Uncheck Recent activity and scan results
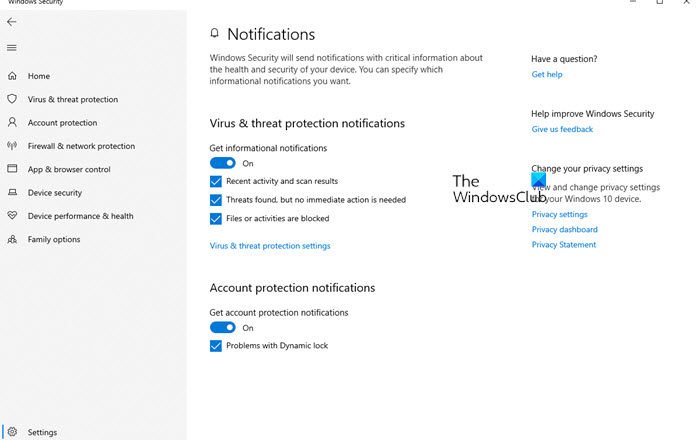Image resolution: width=700 pixels, height=440 pixels. [215, 182]
